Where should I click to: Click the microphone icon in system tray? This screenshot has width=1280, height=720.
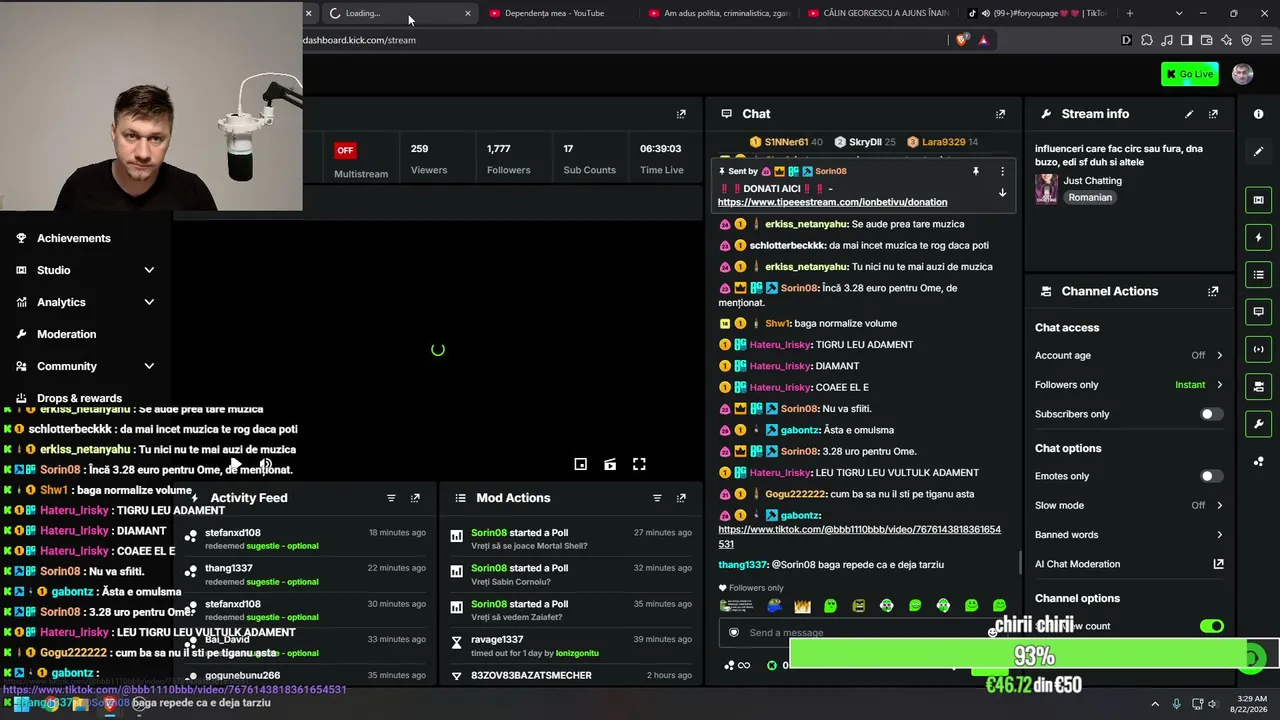point(1176,704)
